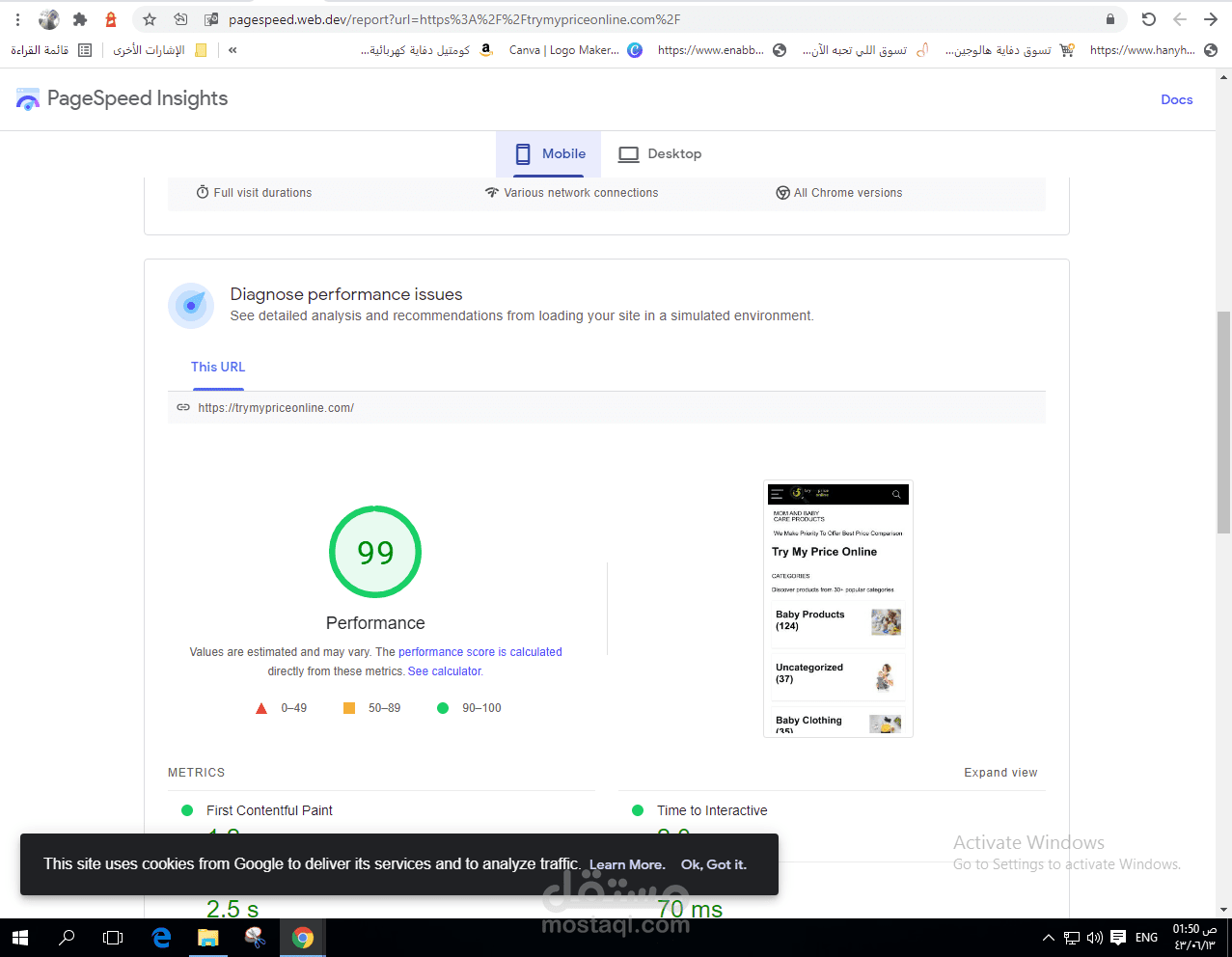Open the Windows Start menu
This screenshot has width=1232, height=957.
[x=20, y=938]
